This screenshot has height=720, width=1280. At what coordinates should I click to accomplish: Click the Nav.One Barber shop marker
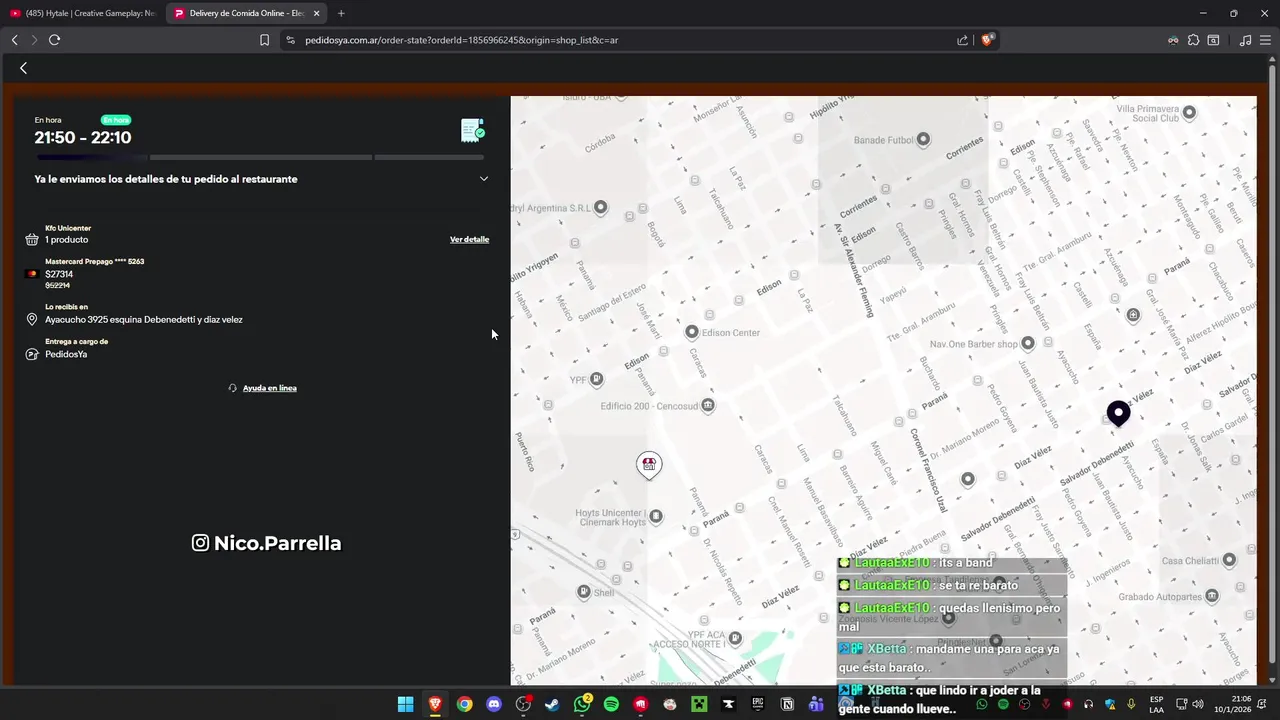1027,343
